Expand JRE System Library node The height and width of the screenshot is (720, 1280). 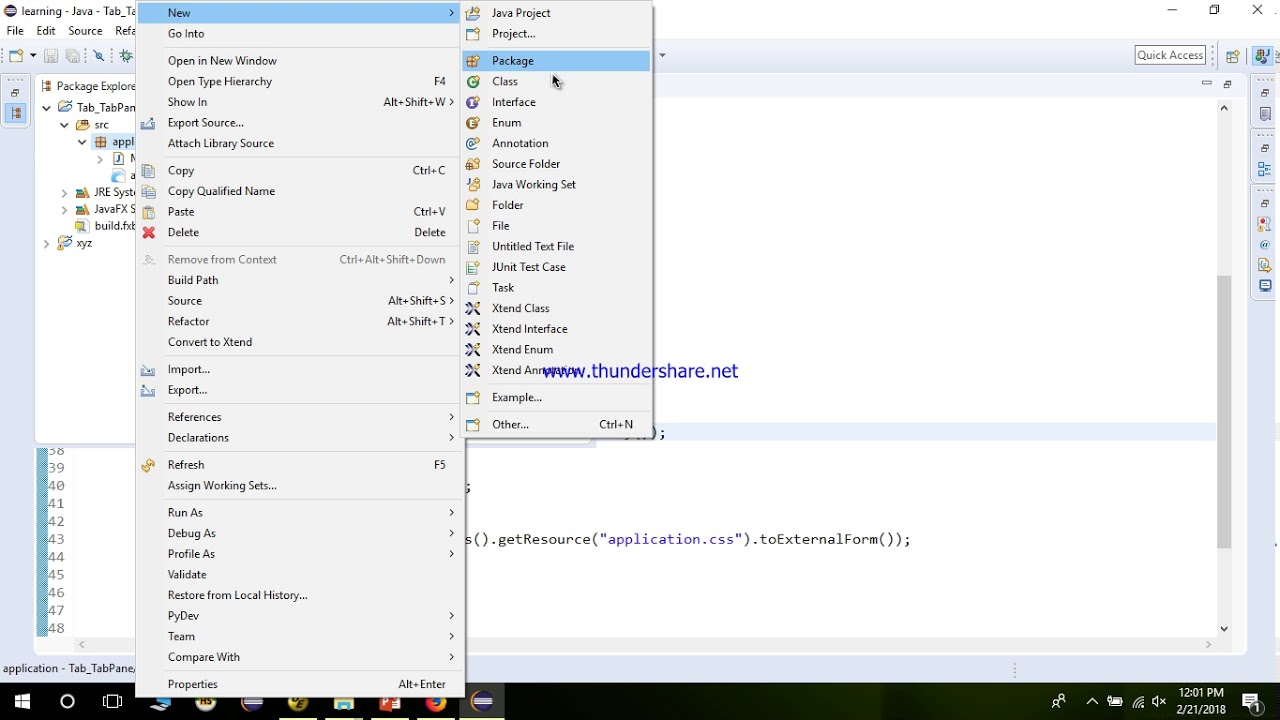(x=64, y=193)
